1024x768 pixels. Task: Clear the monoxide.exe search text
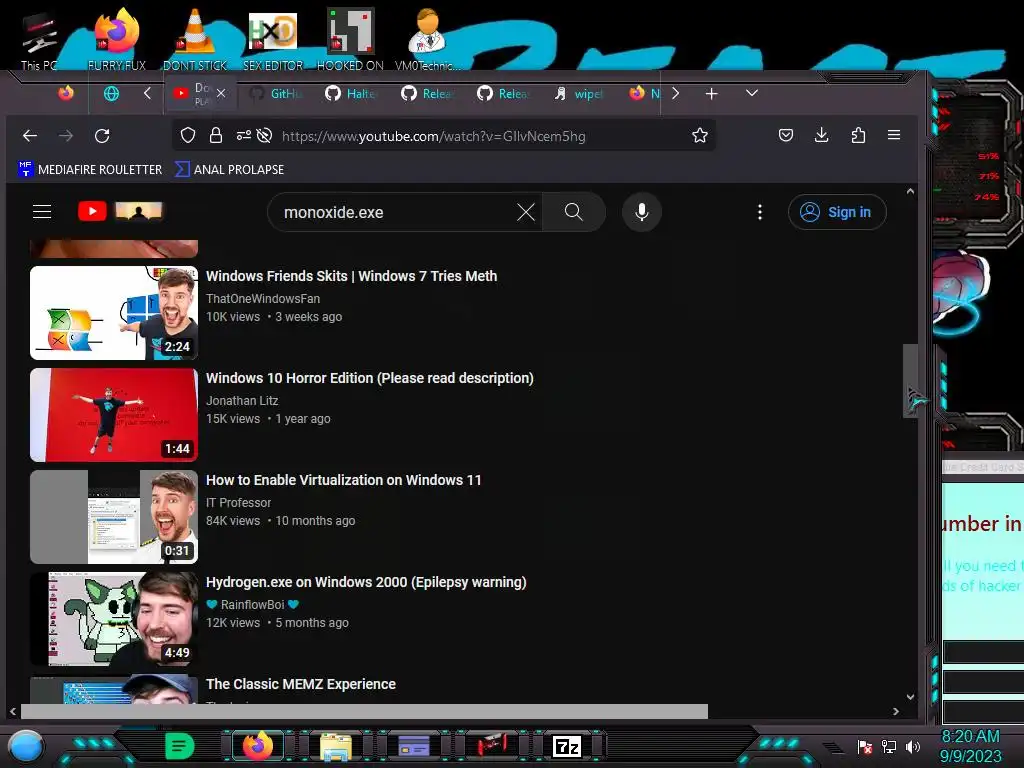[x=526, y=212]
